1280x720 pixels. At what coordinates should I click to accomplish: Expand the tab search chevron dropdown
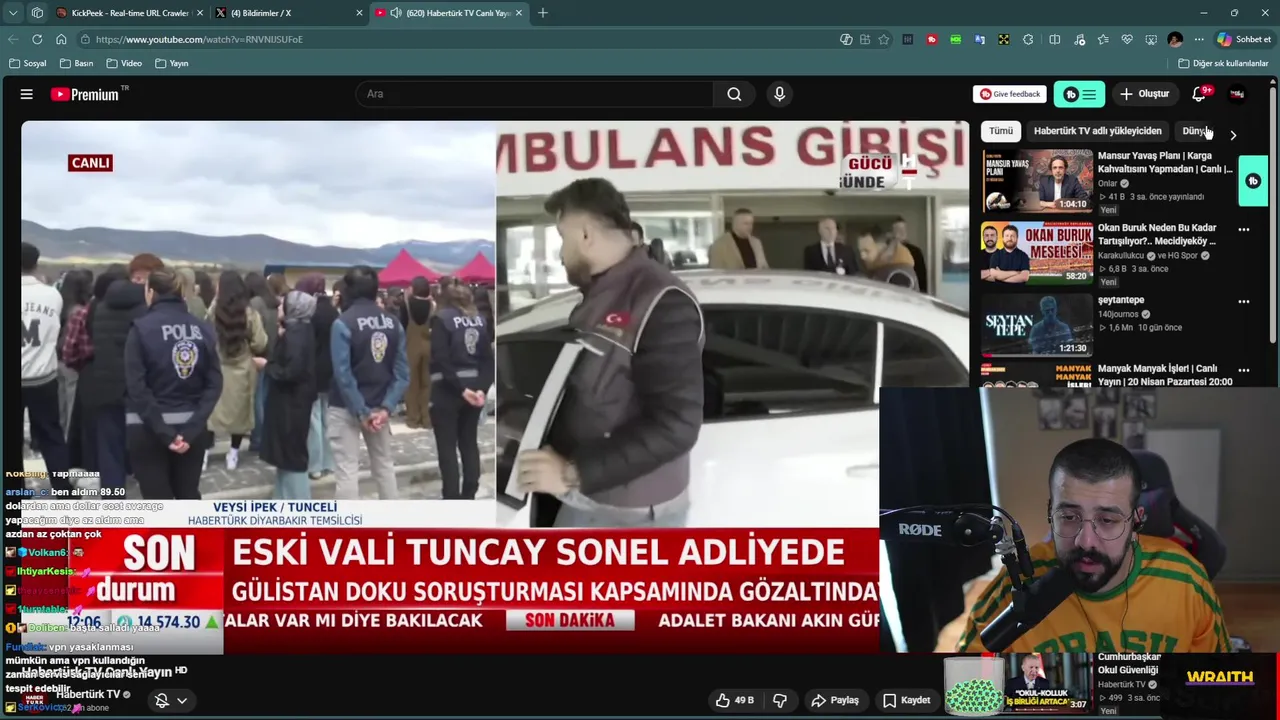pos(13,13)
